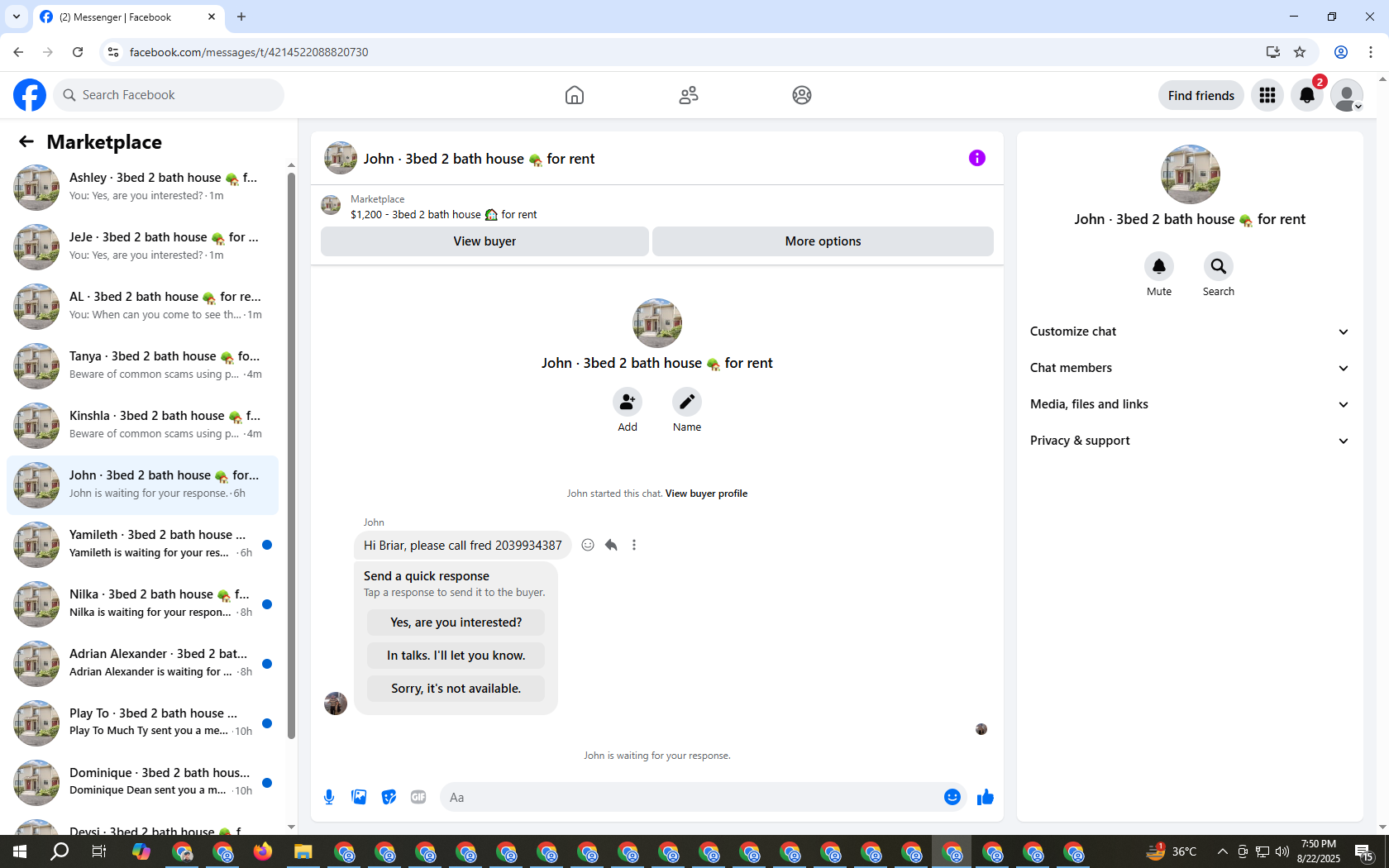Open Windows taskbar search
Viewport: 1389px width, 868px height.
pyautogui.click(x=60, y=851)
